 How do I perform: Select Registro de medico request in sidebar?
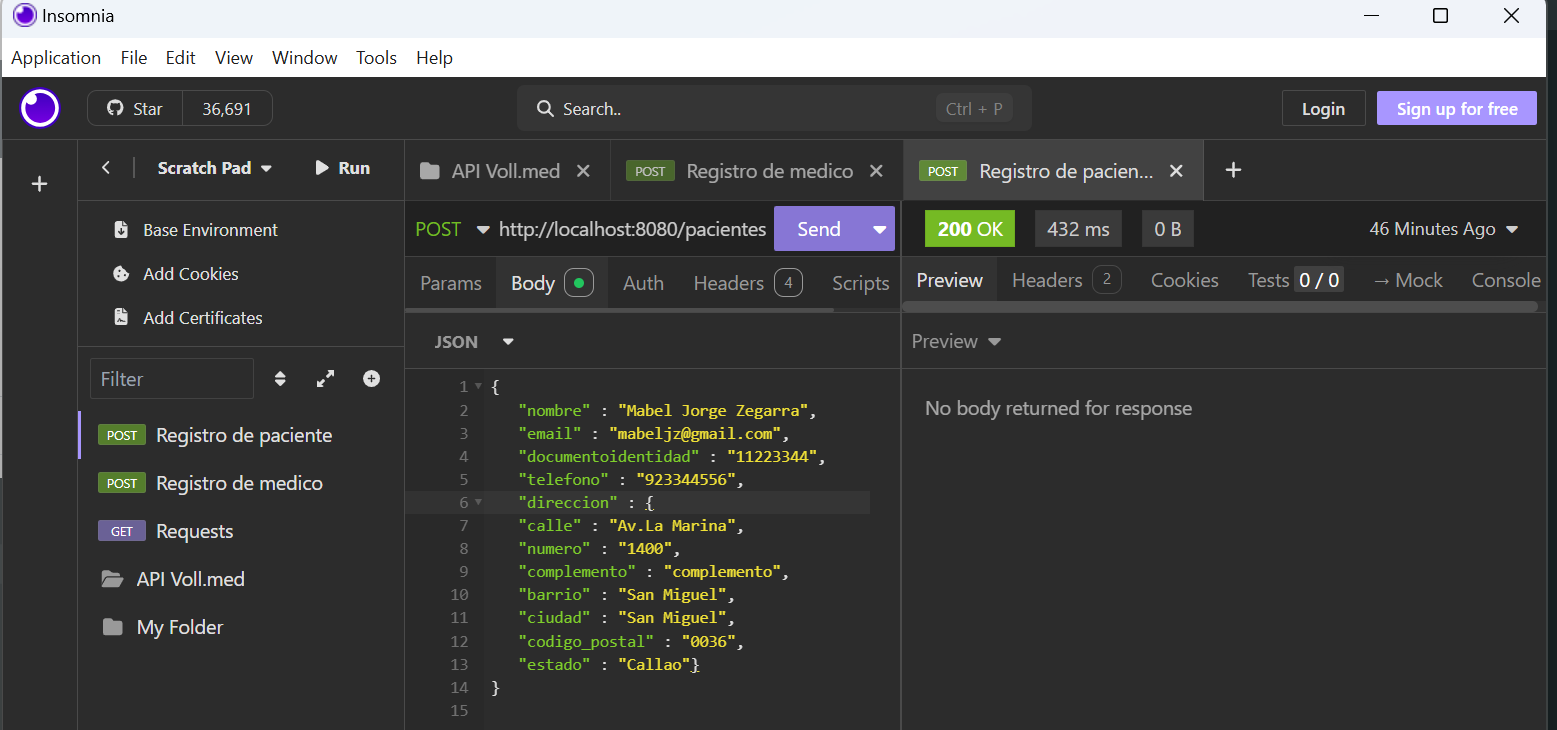pos(240,483)
